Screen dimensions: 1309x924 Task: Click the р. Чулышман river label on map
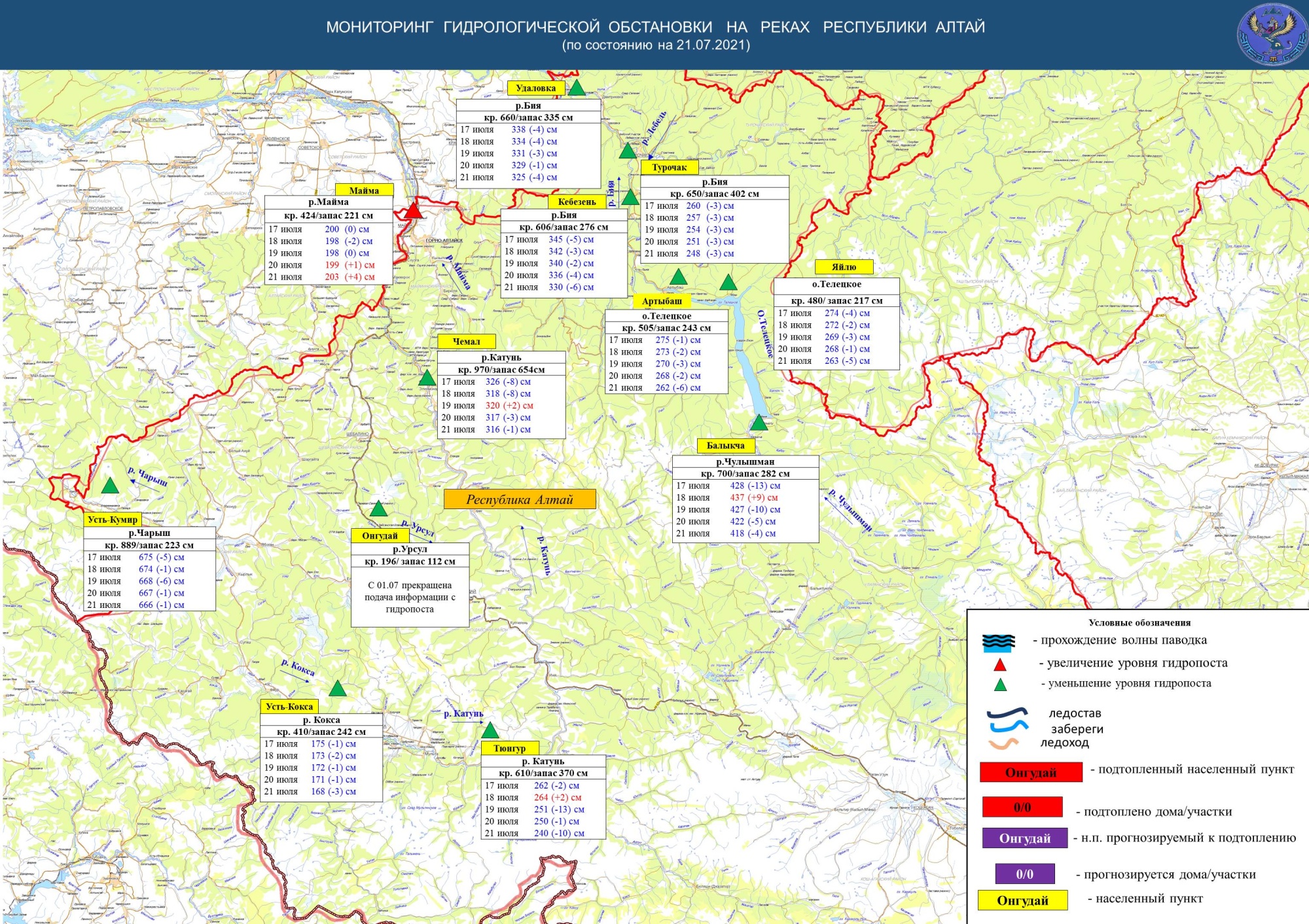click(850, 510)
